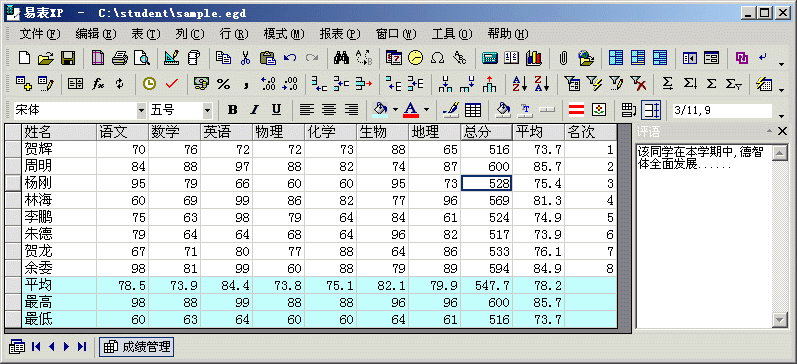Click the purple linked squares icon

click(742, 58)
